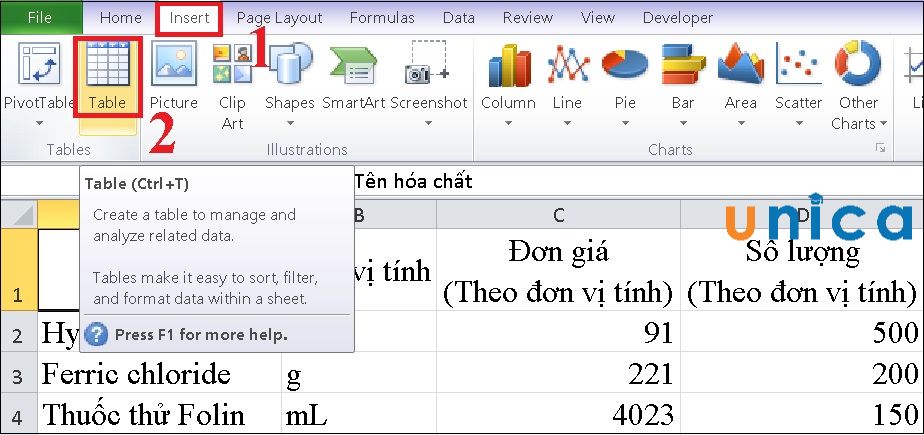
Task: Open the Column chart dropdown
Action: click(x=508, y=124)
